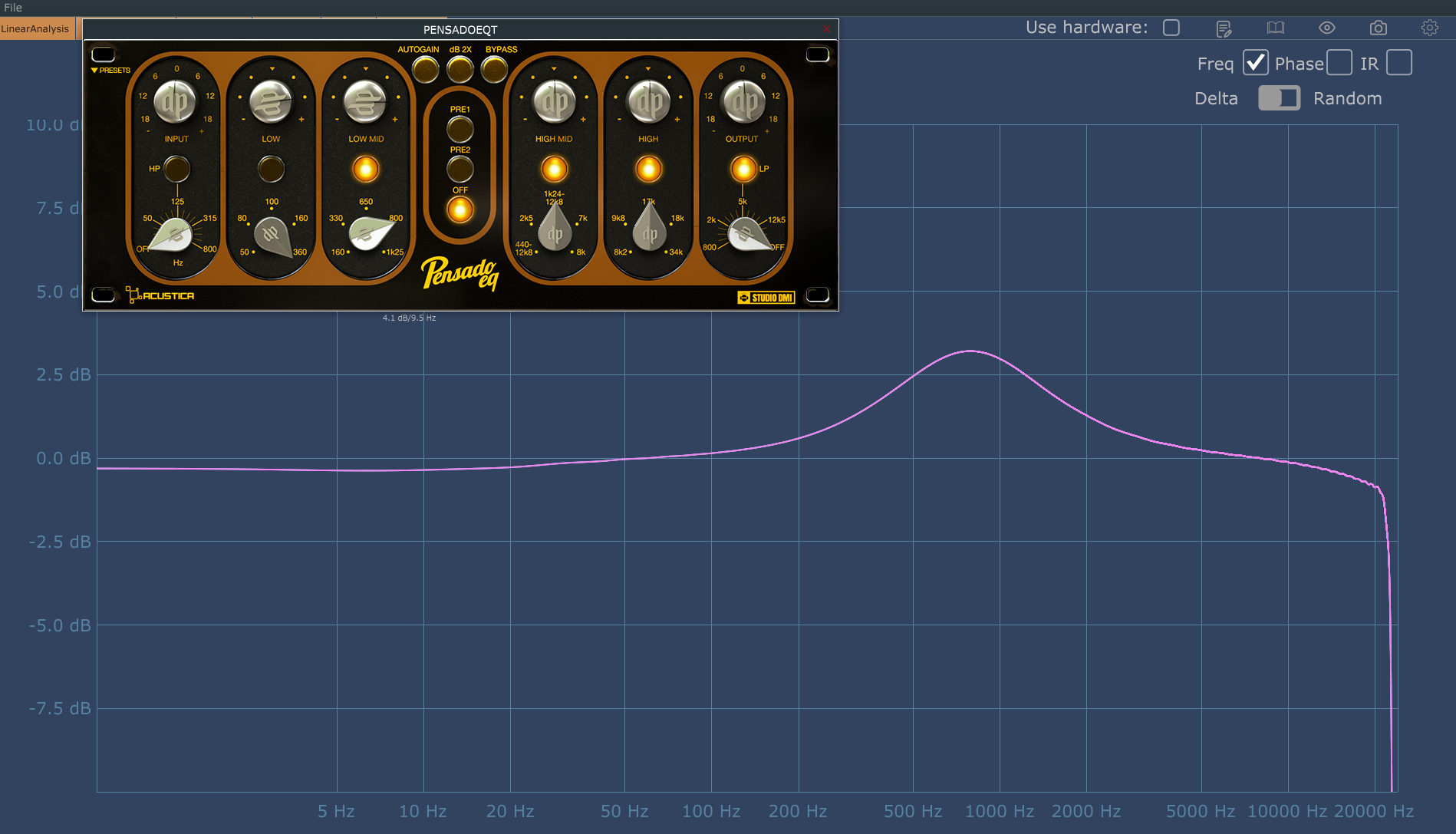Click the HIGH frequency selector knob
This screenshot has width=1456, height=834.
pos(650,229)
